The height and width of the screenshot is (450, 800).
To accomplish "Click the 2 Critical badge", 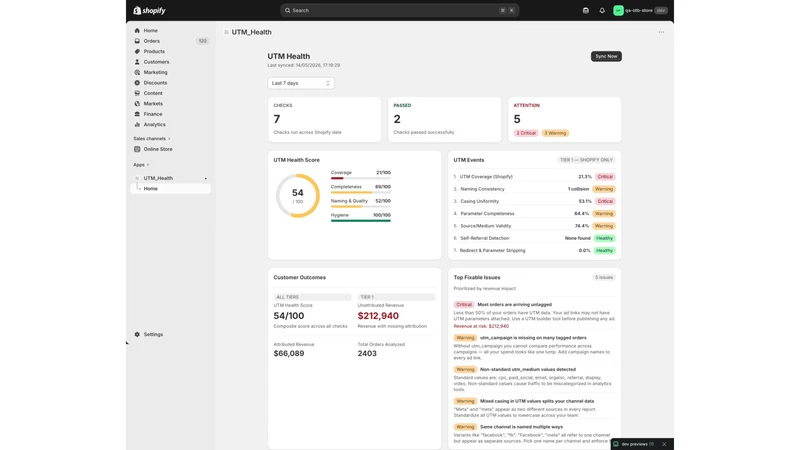I will (x=526, y=133).
